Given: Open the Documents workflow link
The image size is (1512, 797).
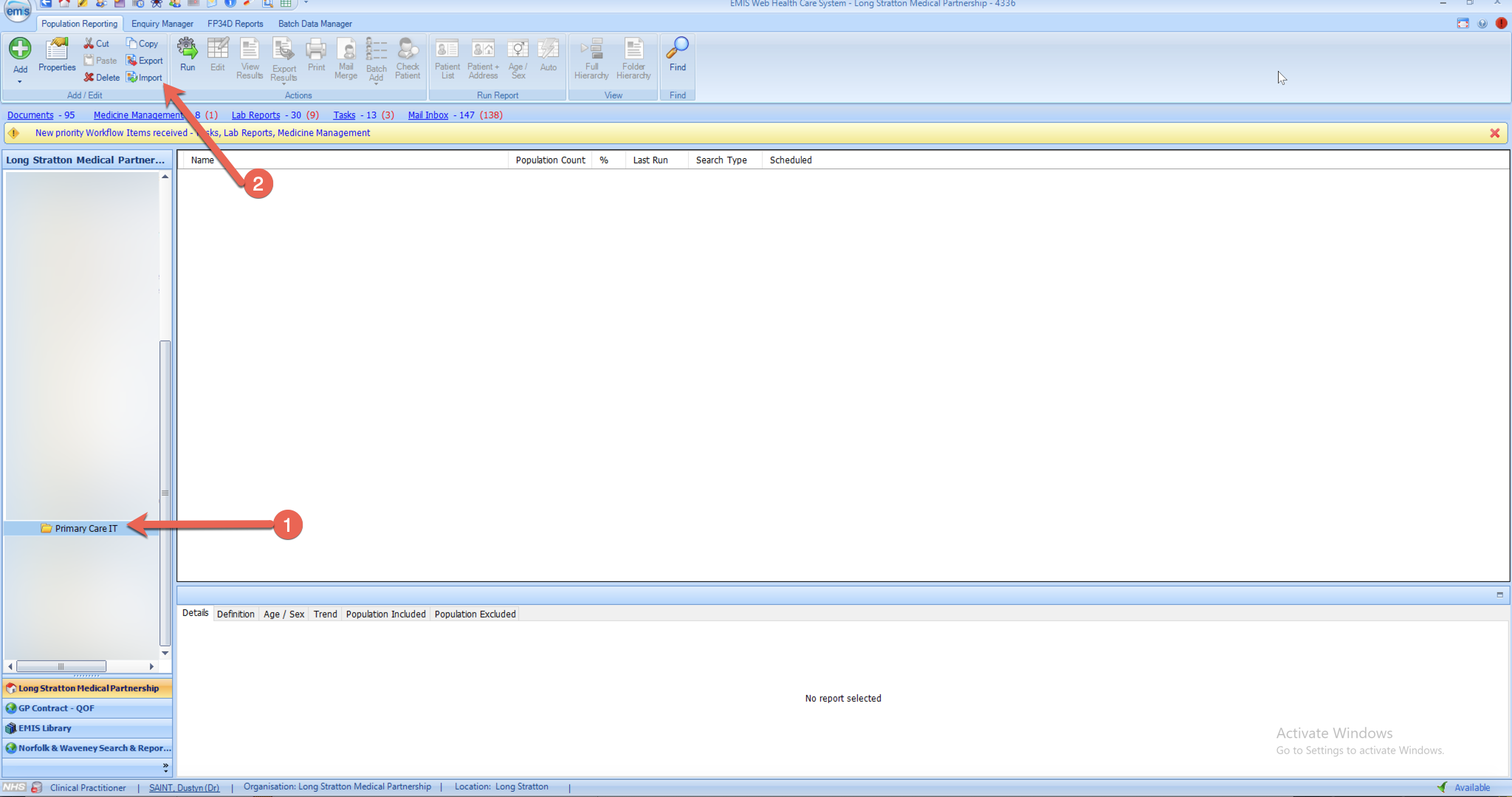Looking at the screenshot, I should 30,115.
